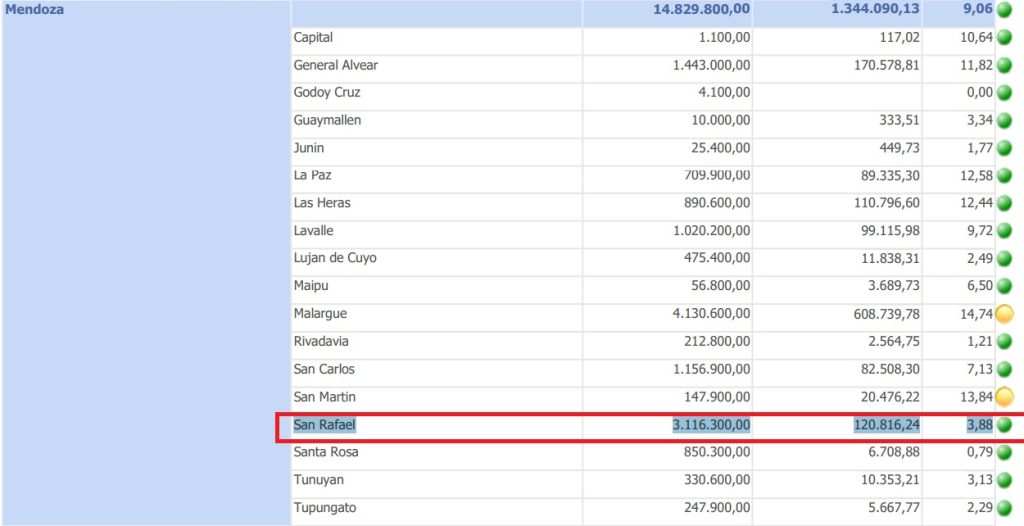Click the green status icon for La Paz
Image resolution: width=1024 pixels, height=526 pixels.
pyautogui.click(x=1004, y=176)
